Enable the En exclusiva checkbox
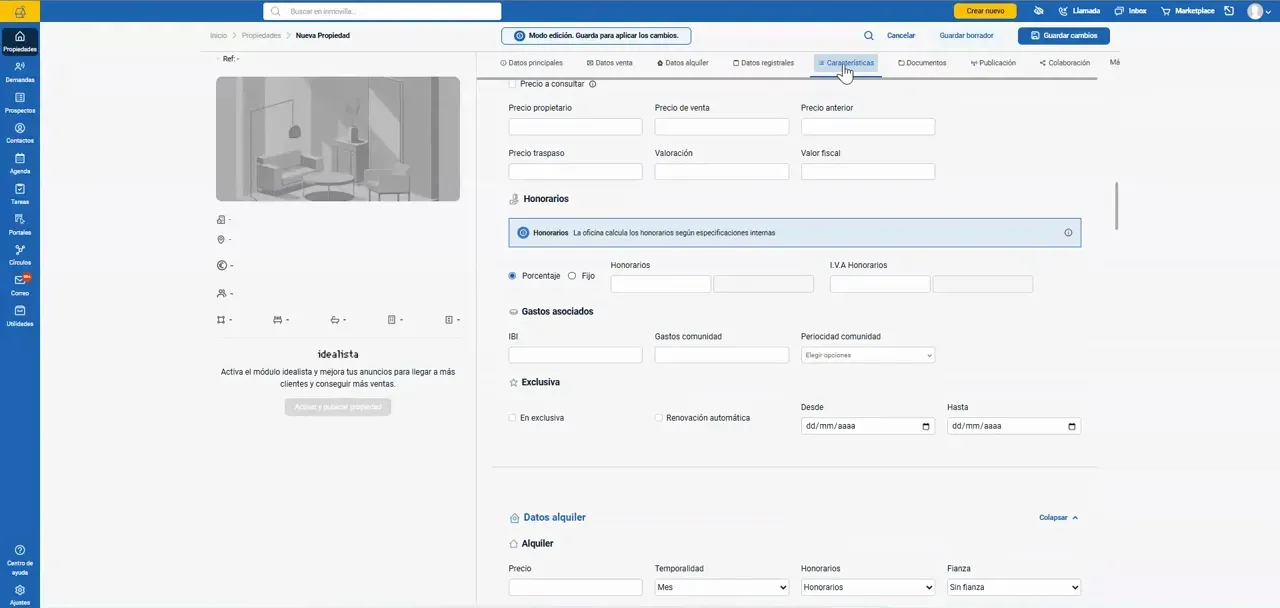Image resolution: width=1280 pixels, height=608 pixels. coord(513,418)
